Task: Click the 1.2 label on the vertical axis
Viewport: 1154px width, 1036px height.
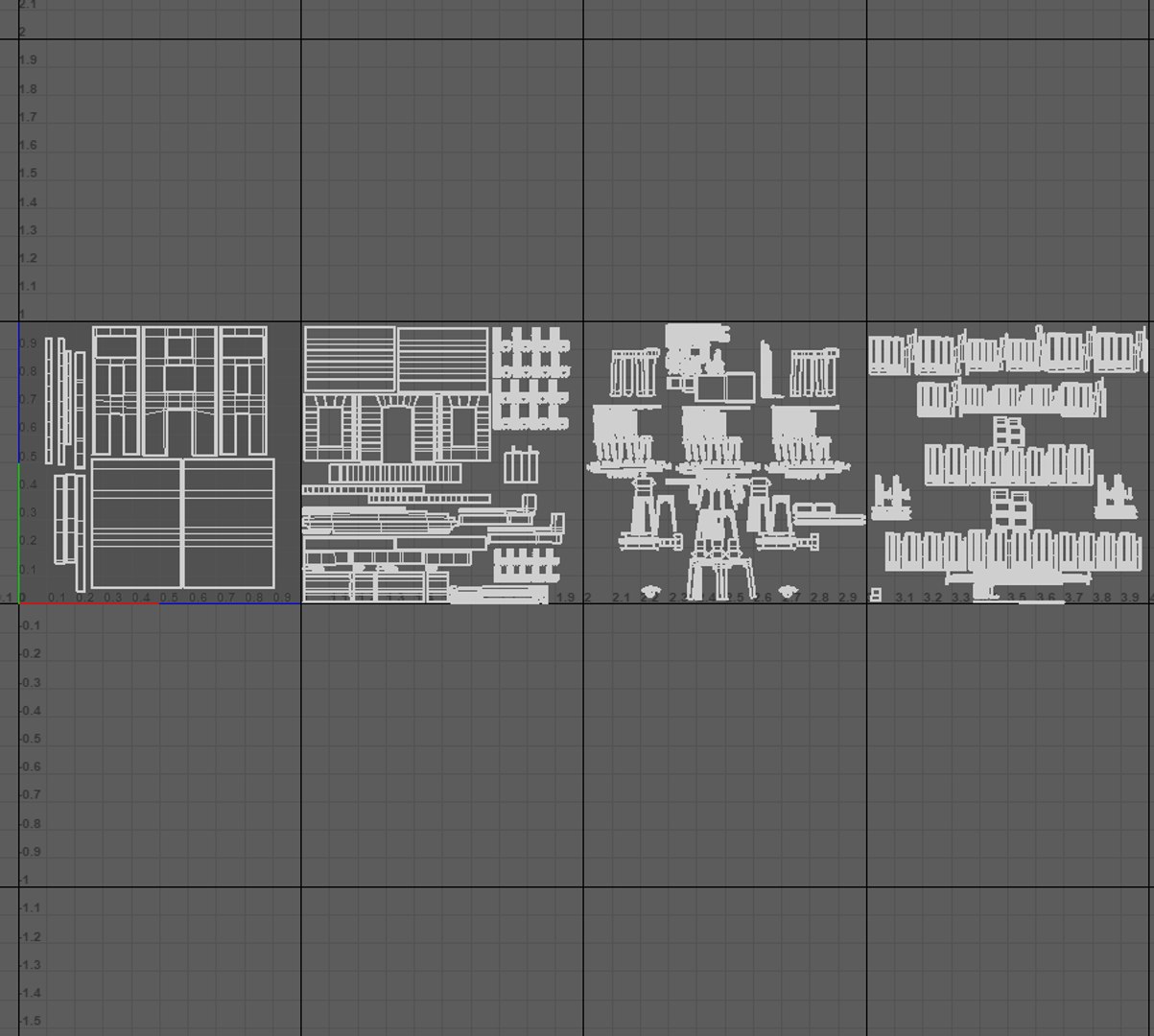Action: [29, 258]
